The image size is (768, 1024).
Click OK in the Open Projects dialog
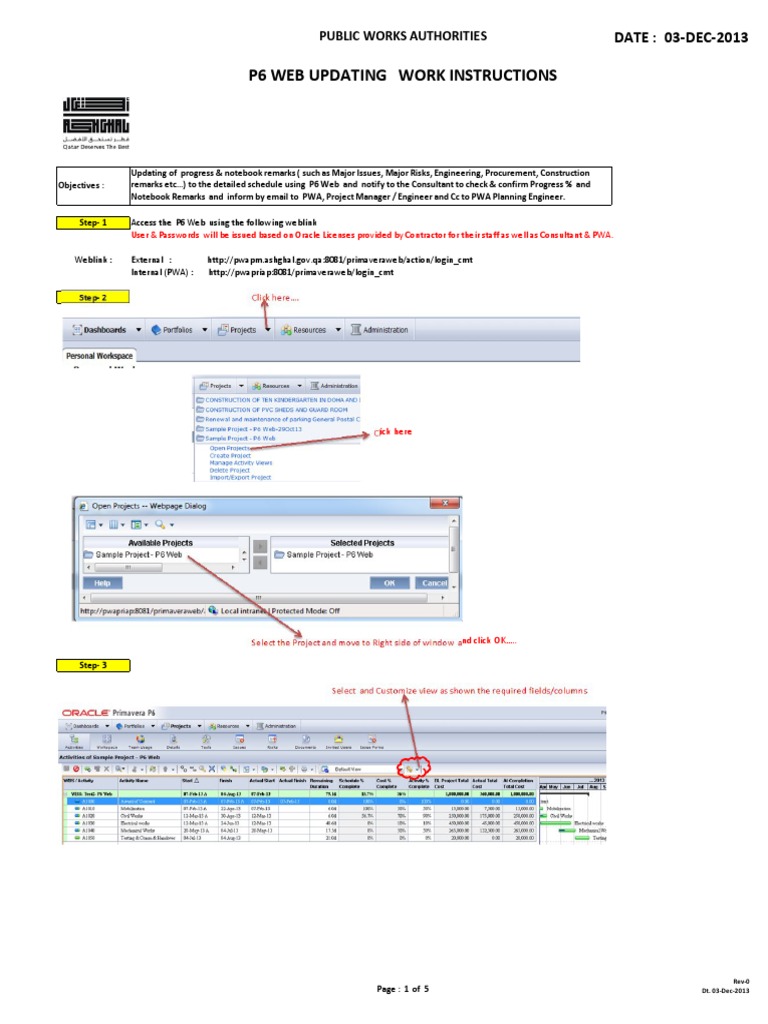click(x=389, y=583)
